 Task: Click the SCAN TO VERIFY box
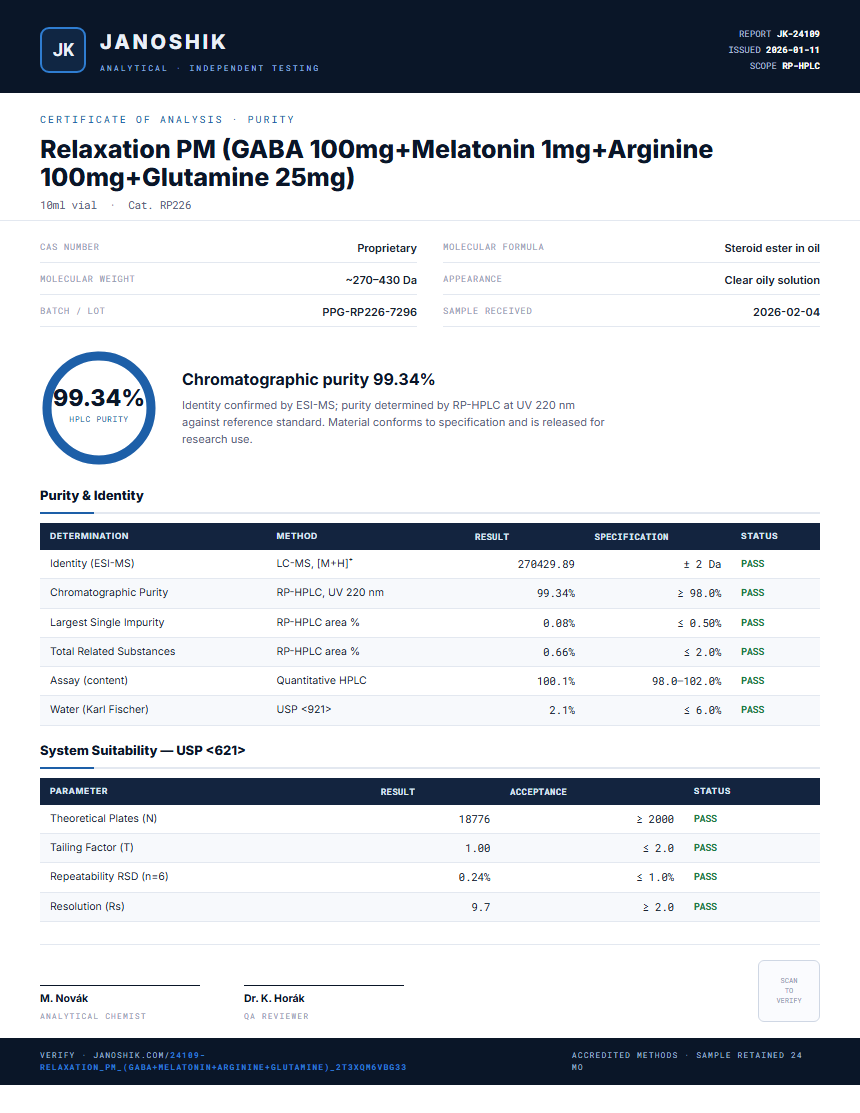(x=788, y=990)
